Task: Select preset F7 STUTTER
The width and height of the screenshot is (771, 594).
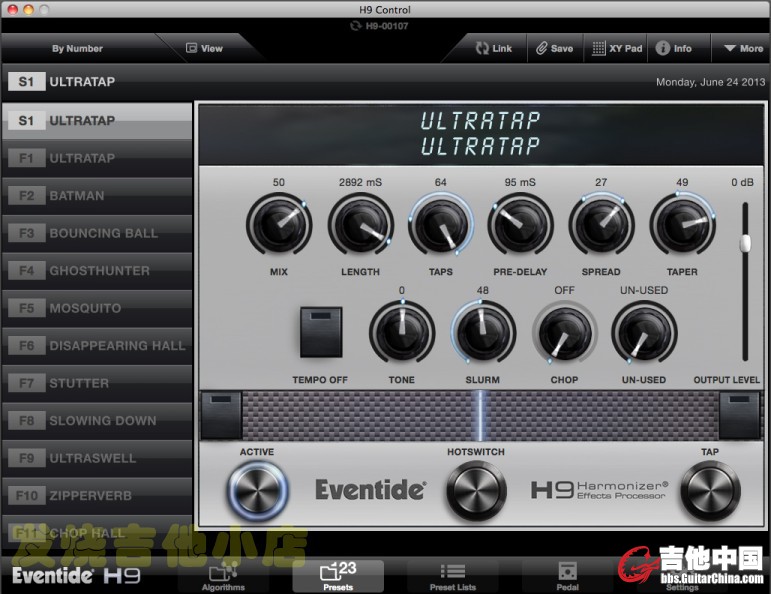Action: click(x=97, y=383)
